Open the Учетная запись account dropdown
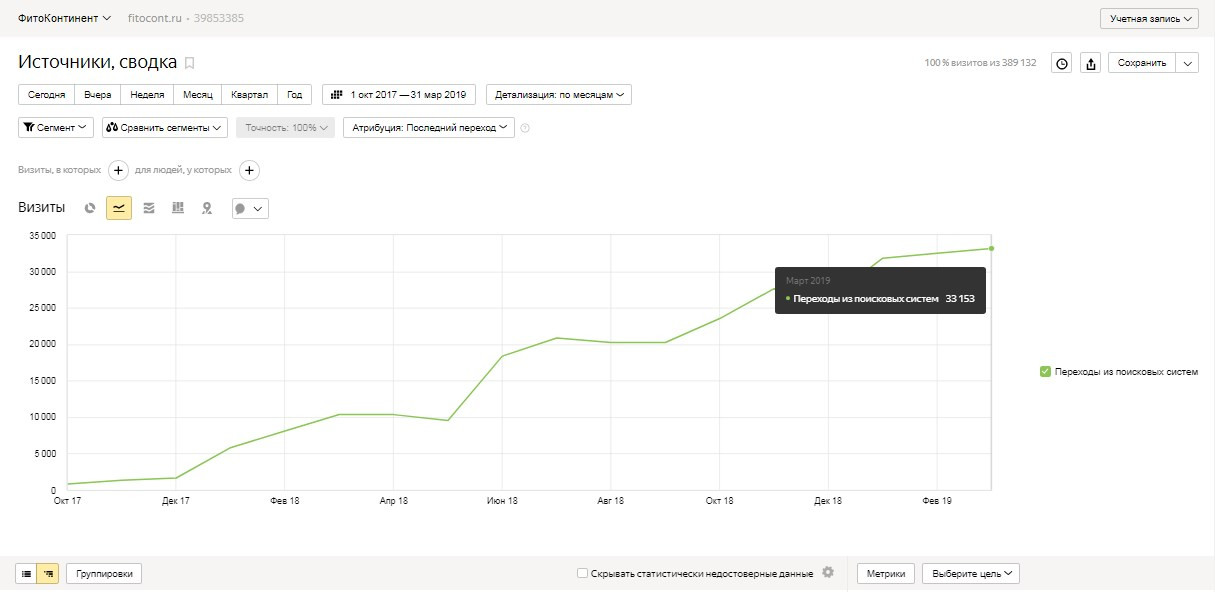Image resolution: width=1215 pixels, height=592 pixels. [x=1148, y=19]
